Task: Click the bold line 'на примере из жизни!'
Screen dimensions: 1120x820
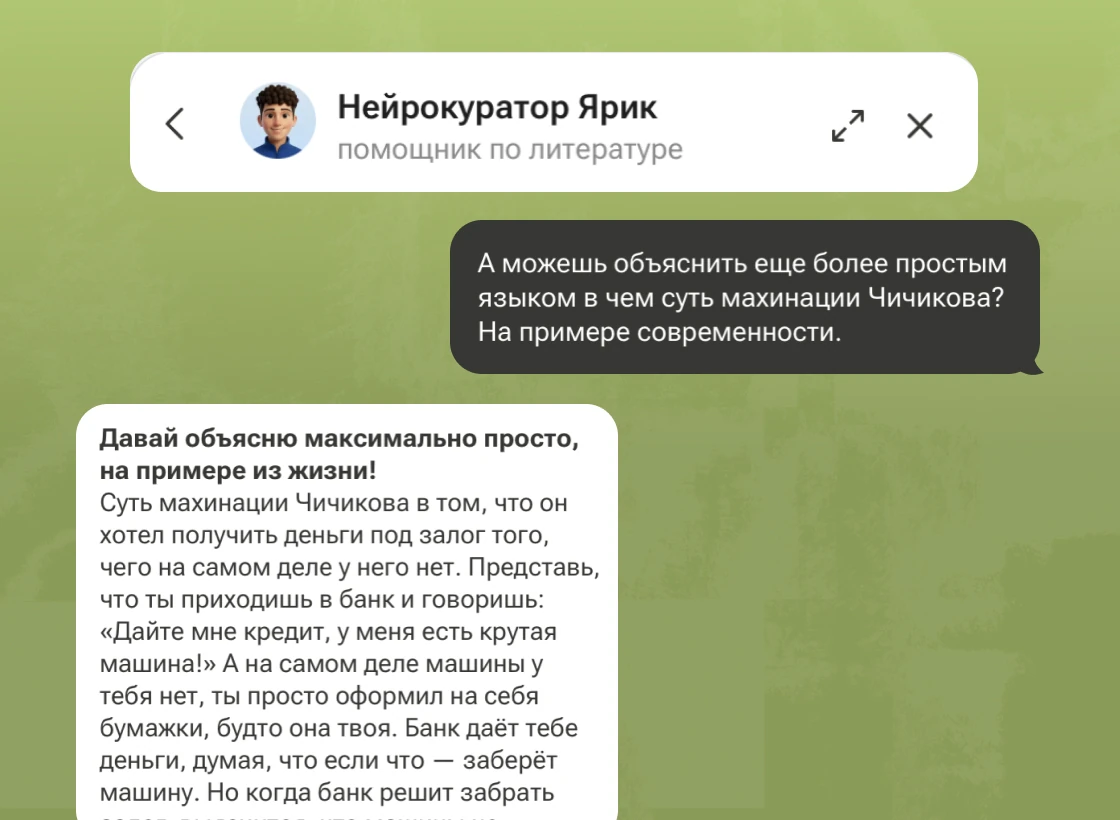Action: [238, 471]
